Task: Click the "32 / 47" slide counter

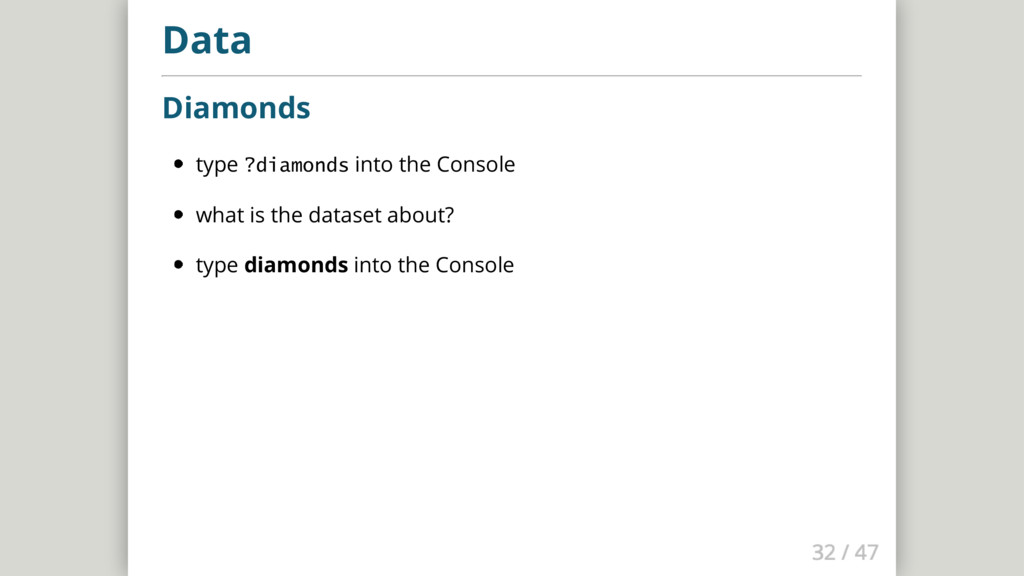Action: [845, 552]
